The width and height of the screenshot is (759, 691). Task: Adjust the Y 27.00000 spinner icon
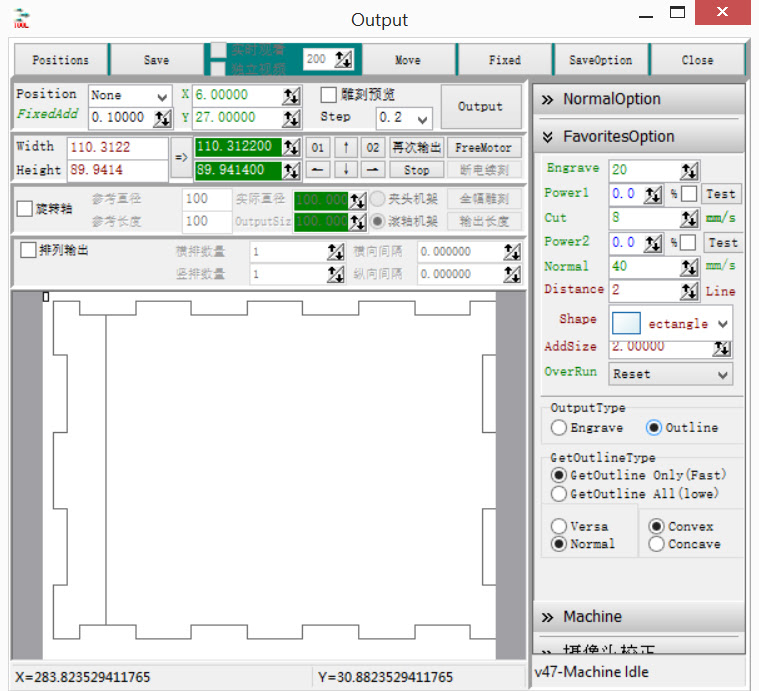tap(291, 118)
